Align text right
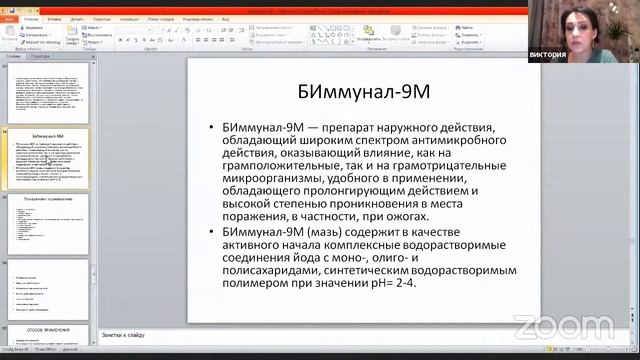The height and width of the screenshot is (360, 640). [214, 40]
